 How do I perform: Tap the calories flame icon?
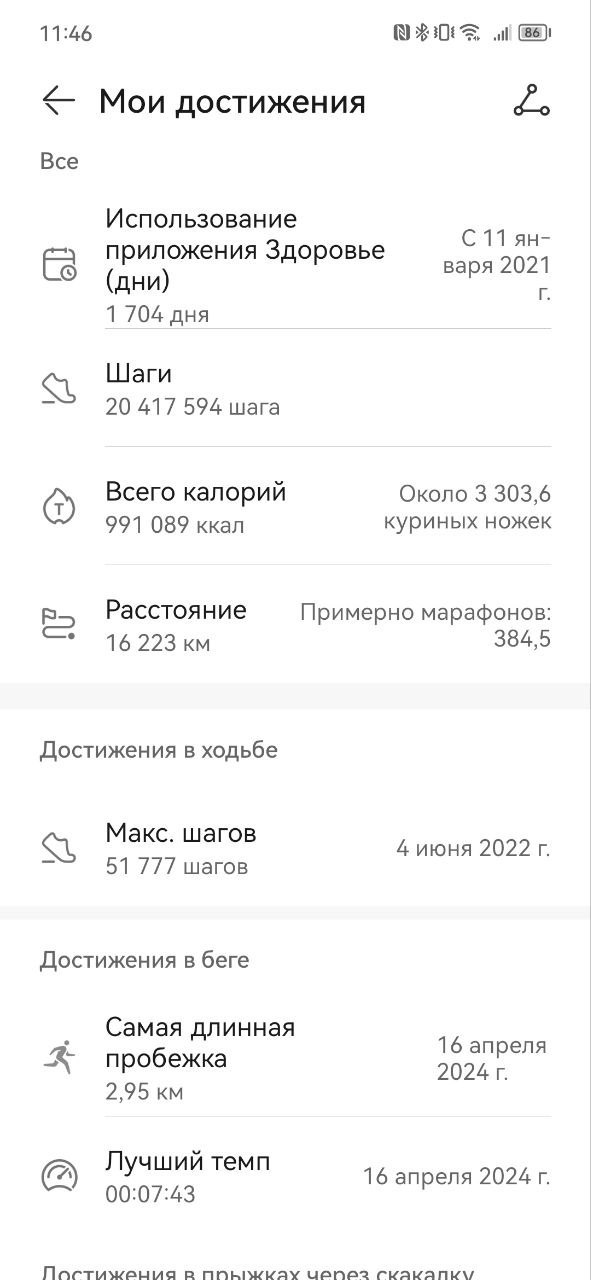tap(59, 507)
